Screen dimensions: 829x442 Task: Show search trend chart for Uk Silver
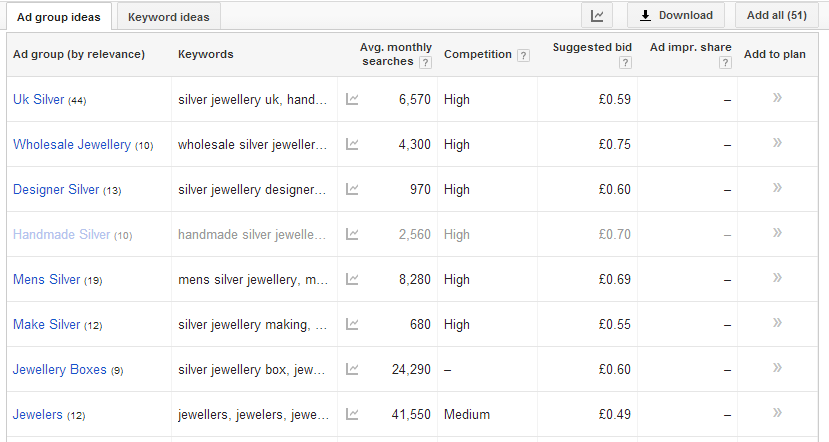(352, 99)
